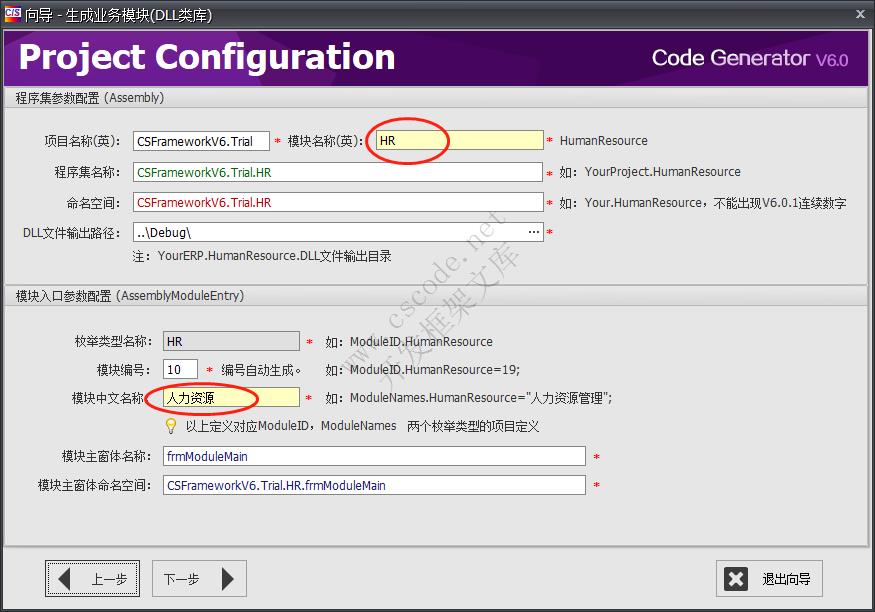Click the left arrow icon on 上一步 button
The width and height of the screenshot is (875, 612).
tap(67, 578)
